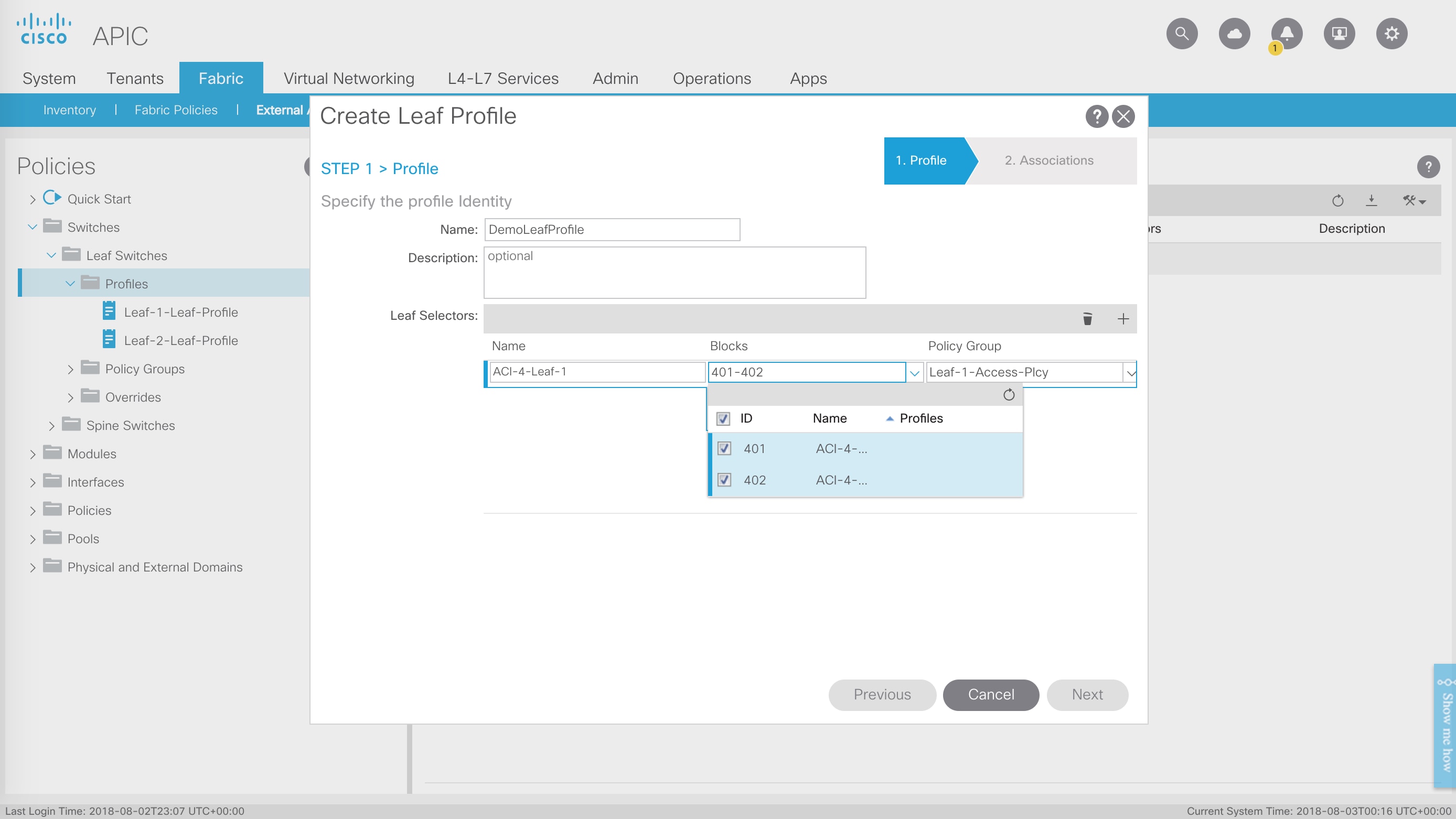Screen dimensions: 1456x819
Task: Collapse the Blocks dropdown arrow
Action: pos(914,372)
